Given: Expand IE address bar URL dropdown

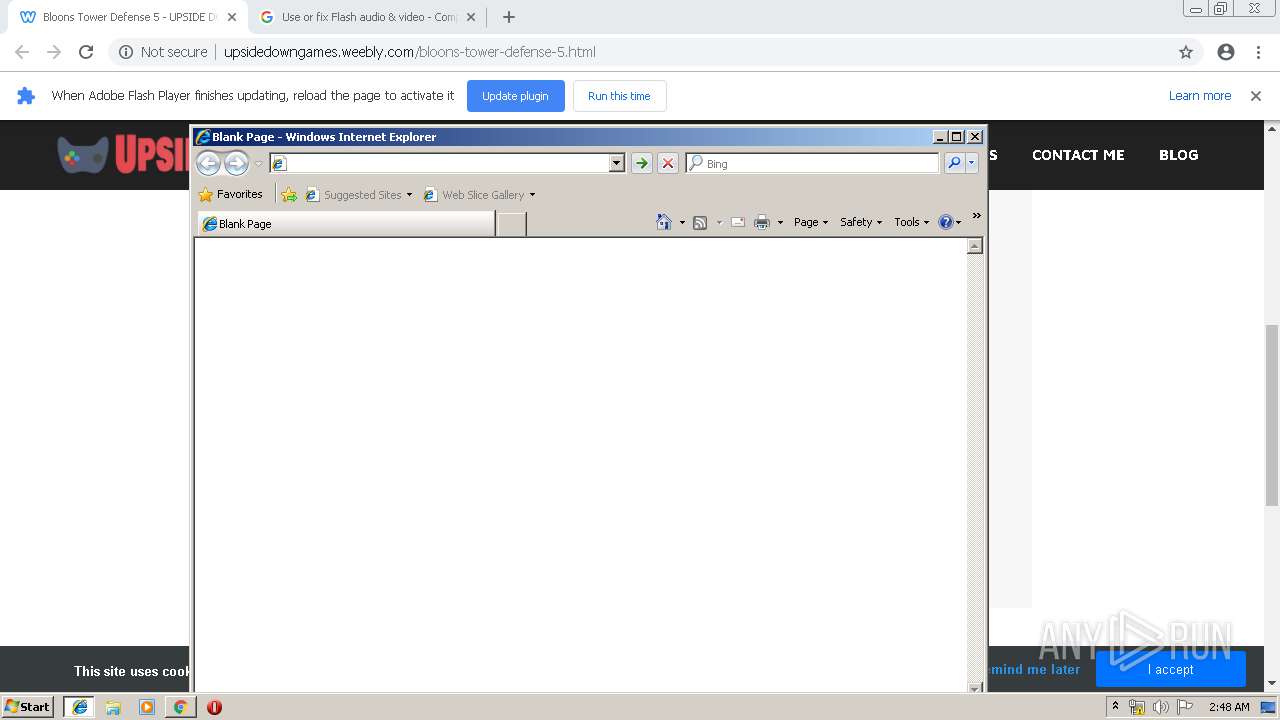Looking at the screenshot, I should click(617, 163).
